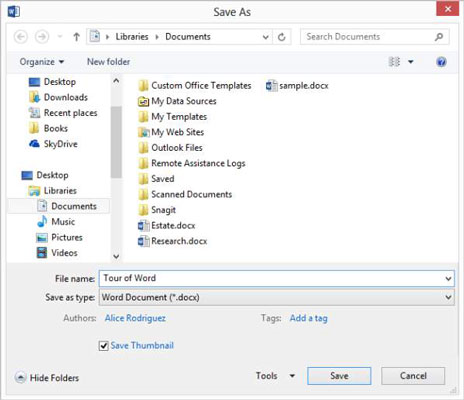This screenshot has height=400, width=464.
Task: Create a New folder
Action: (x=108, y=62)
